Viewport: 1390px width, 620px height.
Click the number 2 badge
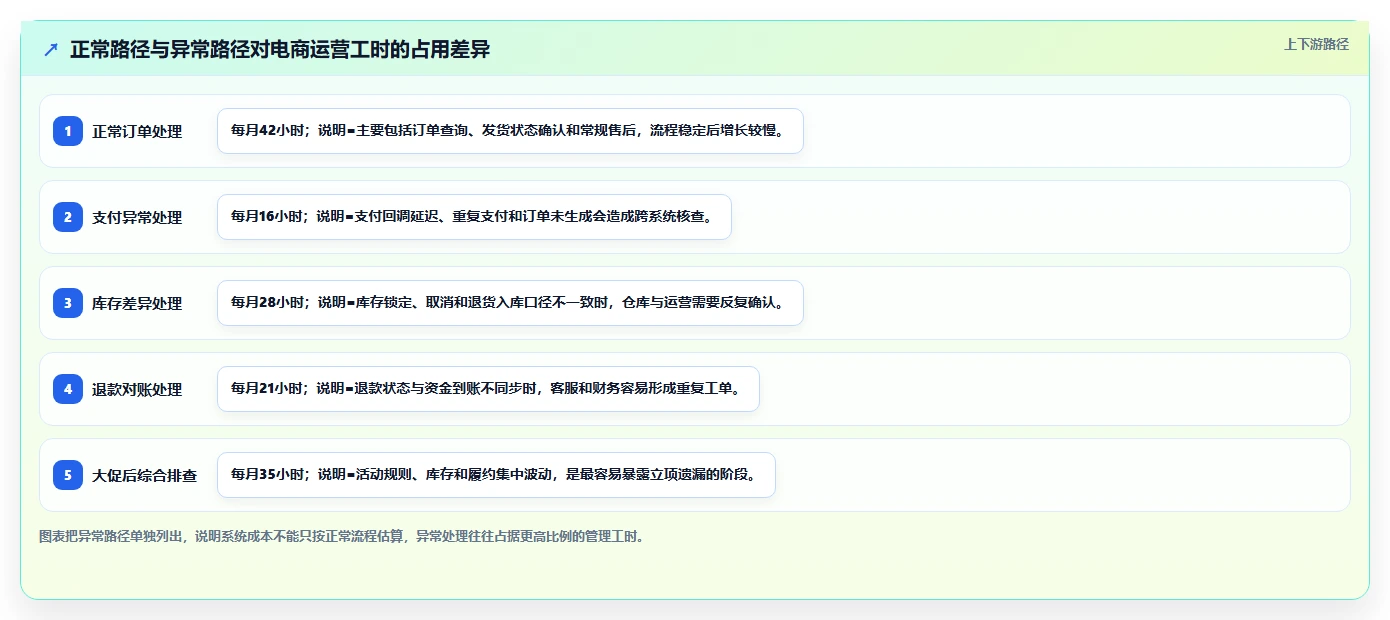point(68,217)
